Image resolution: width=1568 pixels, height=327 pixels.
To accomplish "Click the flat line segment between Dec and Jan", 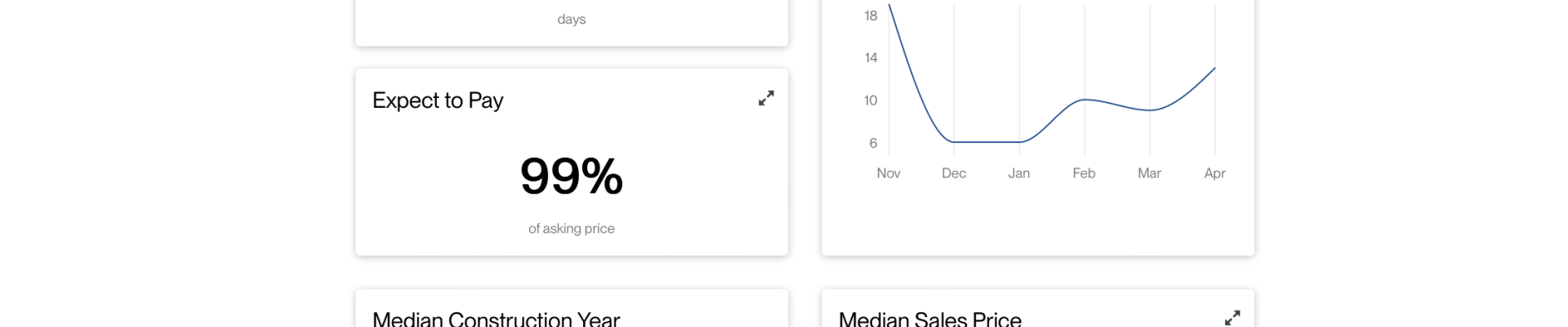I will [987, 142].
